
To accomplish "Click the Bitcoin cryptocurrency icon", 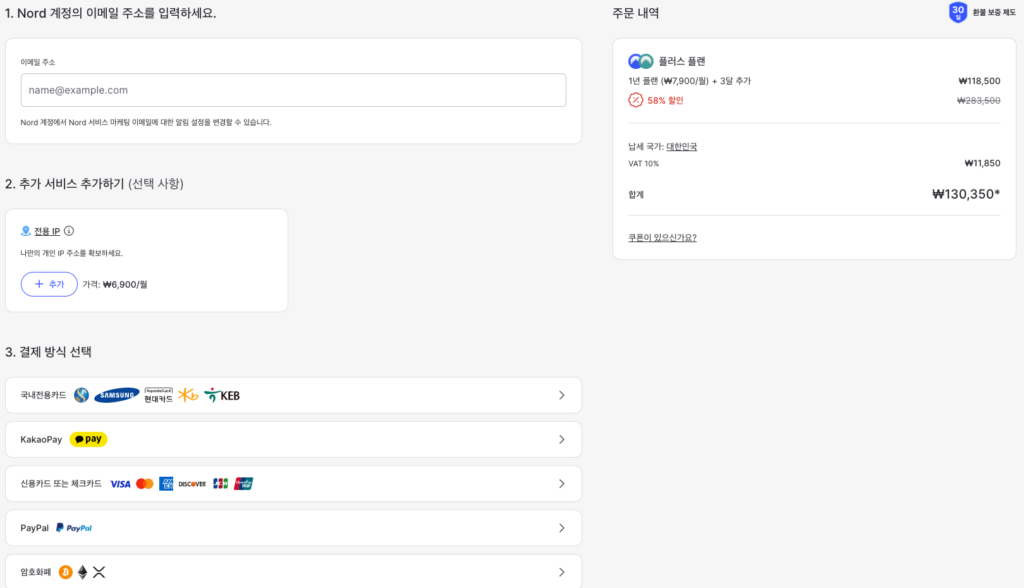I will point(66,572).
